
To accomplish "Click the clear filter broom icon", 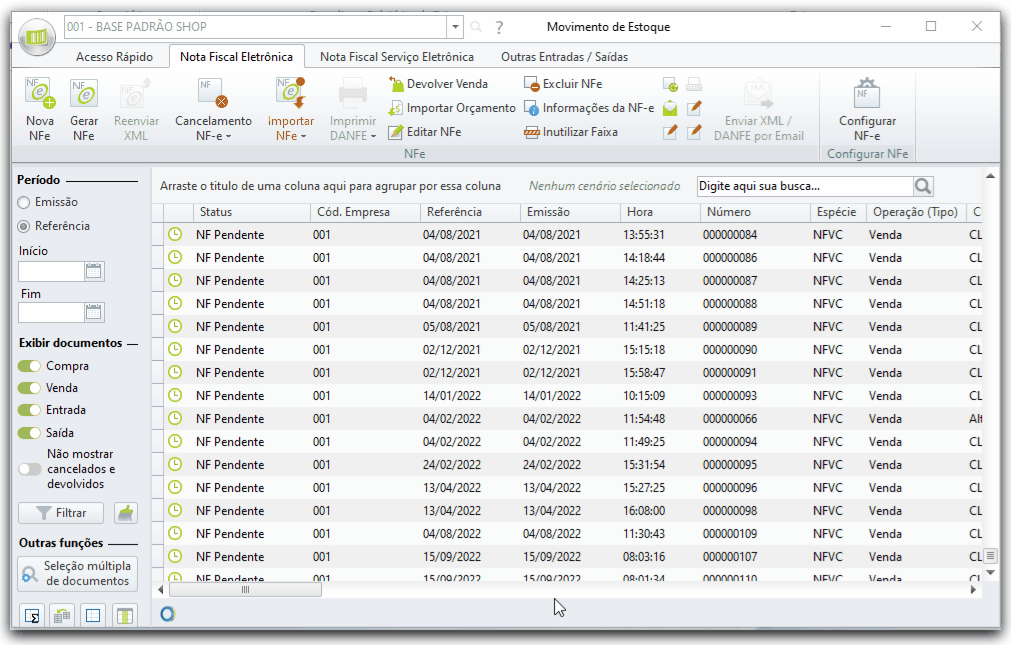I will pyautogui.click(x=126, y=513).
